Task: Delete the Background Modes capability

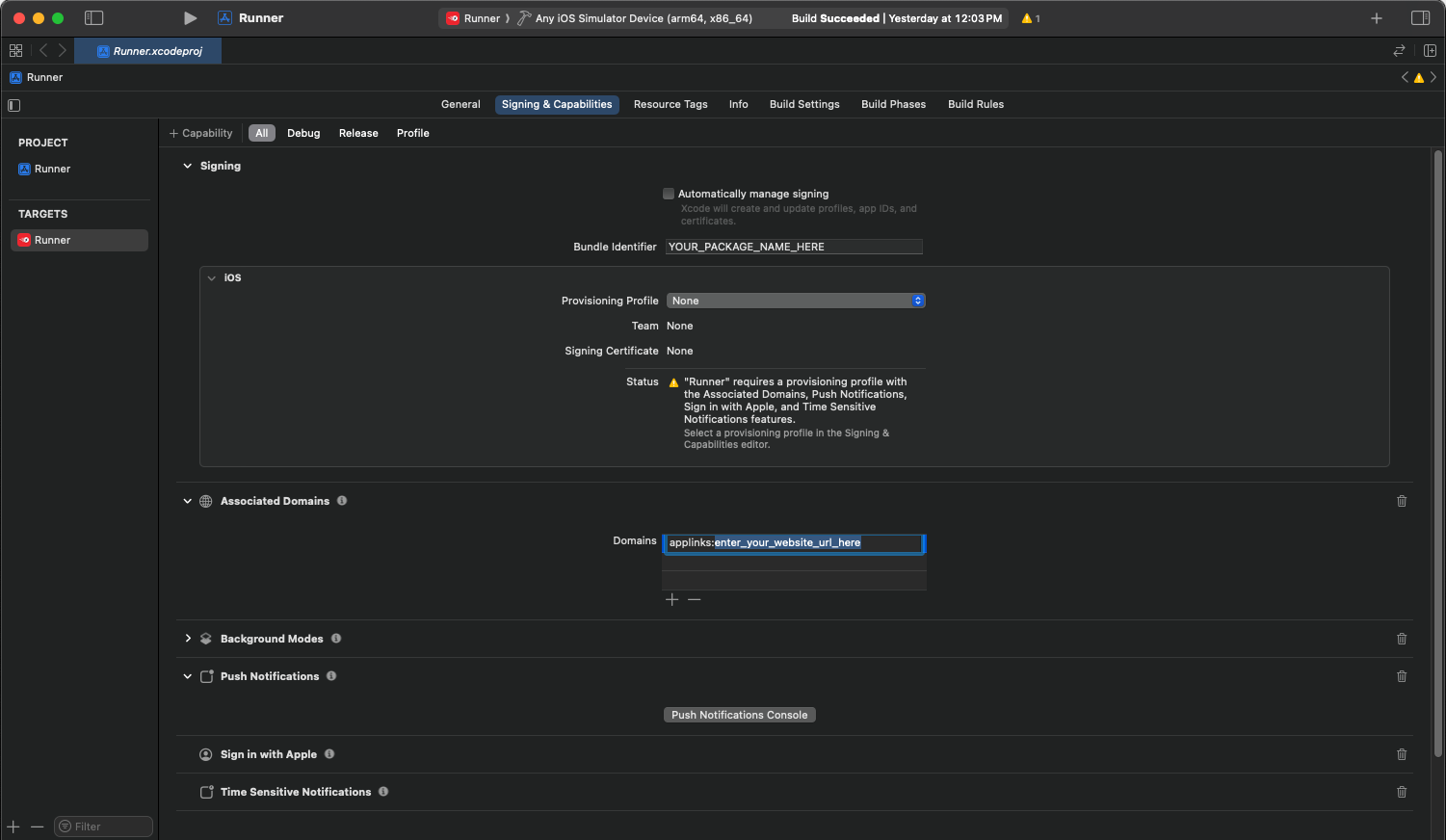Action: pyautogui.click(x=1402, y=639)
